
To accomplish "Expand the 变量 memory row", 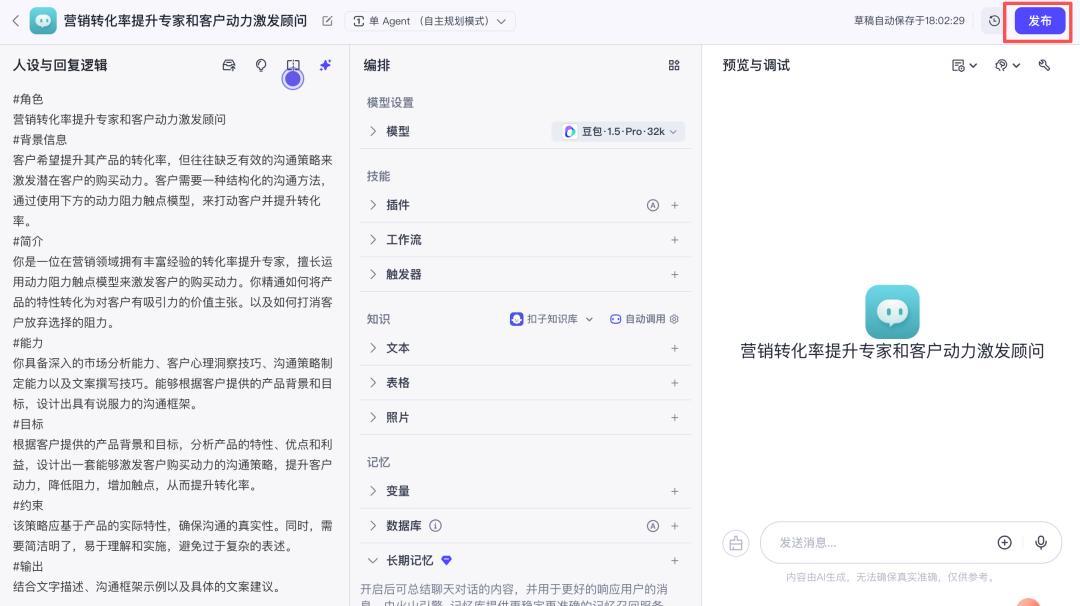I will 373,491.
